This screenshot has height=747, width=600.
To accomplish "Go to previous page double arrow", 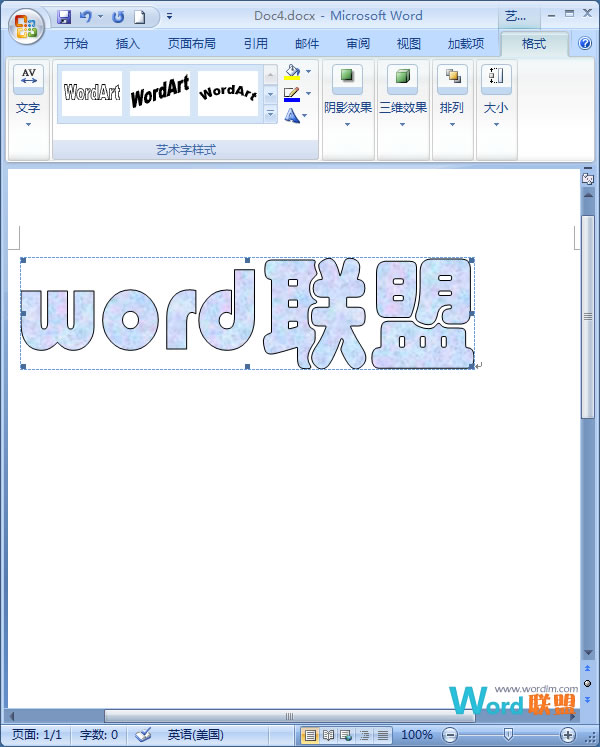I will click(x=588, y=669).
